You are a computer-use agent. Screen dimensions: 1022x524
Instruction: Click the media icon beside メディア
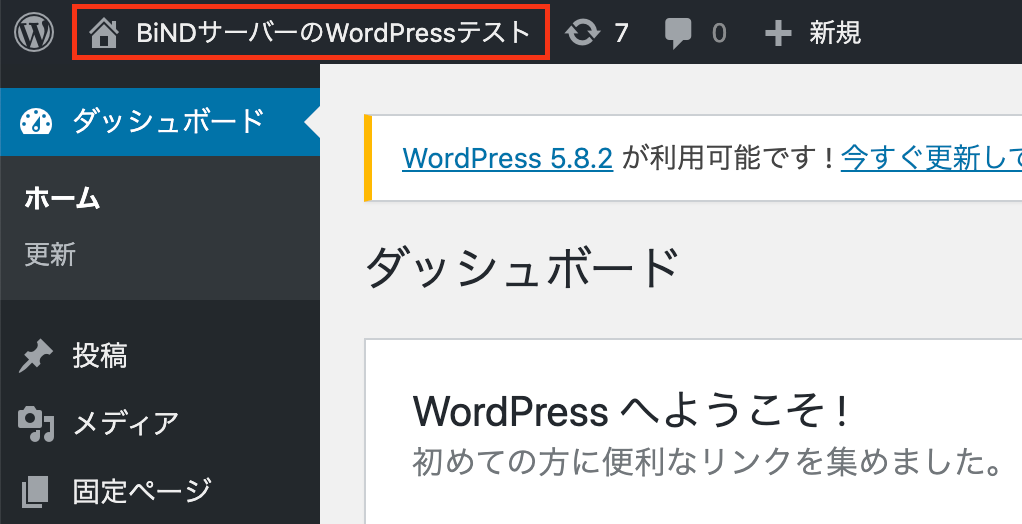coord(36,424)
